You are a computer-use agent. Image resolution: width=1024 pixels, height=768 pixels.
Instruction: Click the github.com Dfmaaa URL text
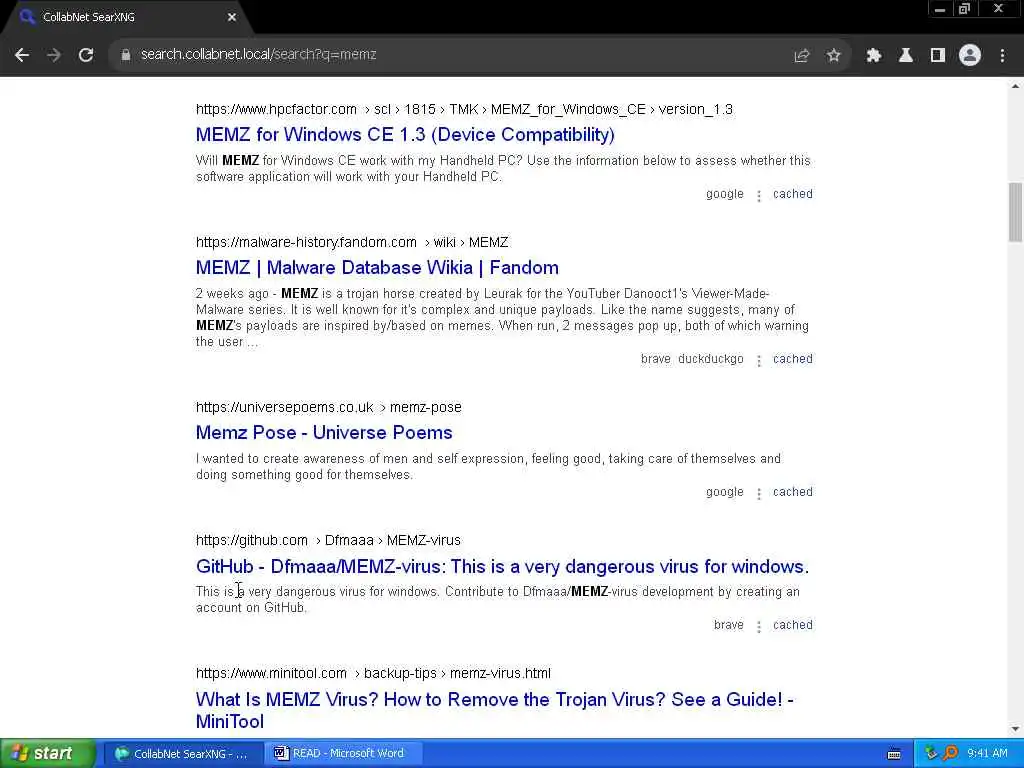point(328,541)
